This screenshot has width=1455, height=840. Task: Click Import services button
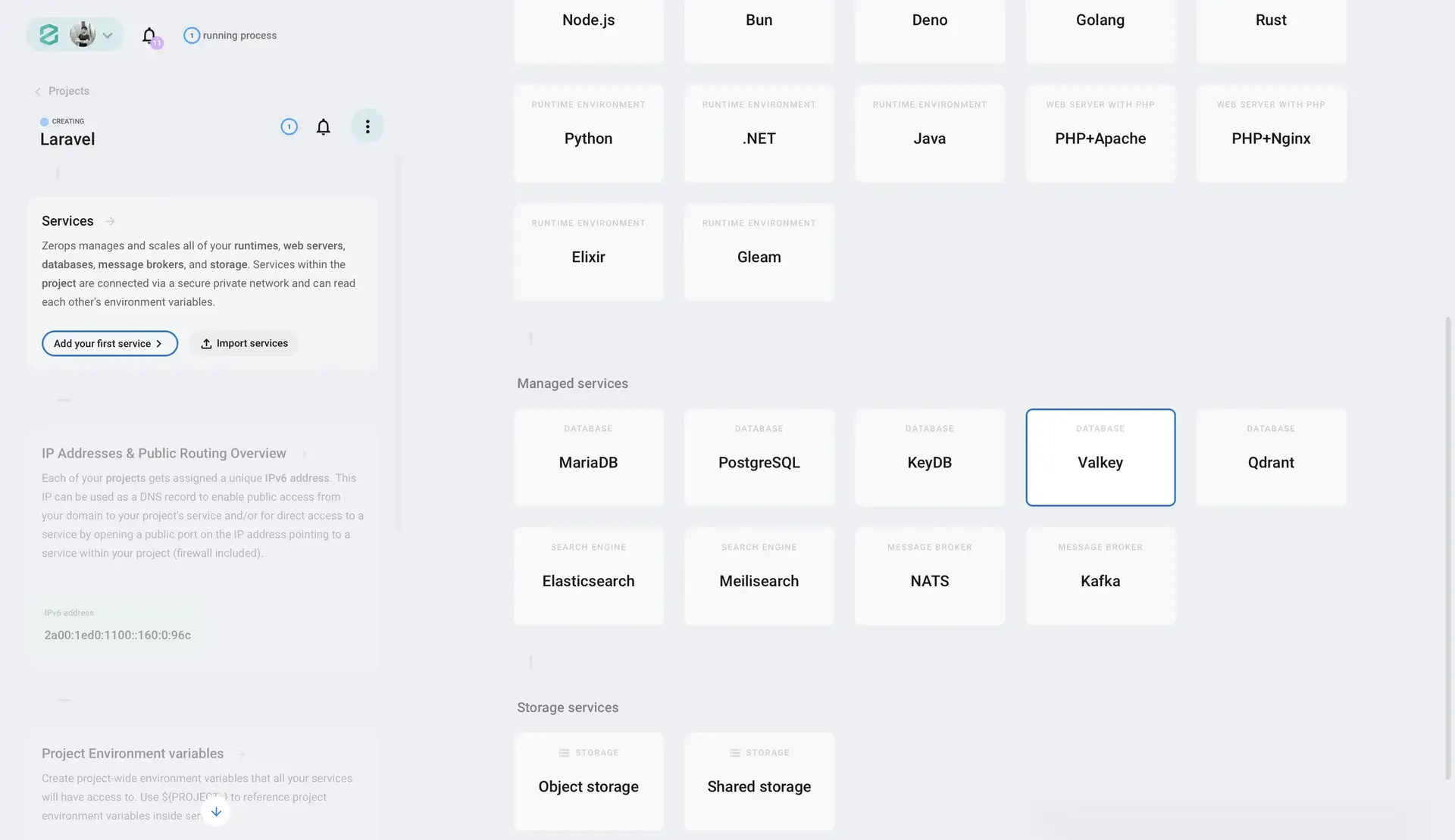point(244,343)
